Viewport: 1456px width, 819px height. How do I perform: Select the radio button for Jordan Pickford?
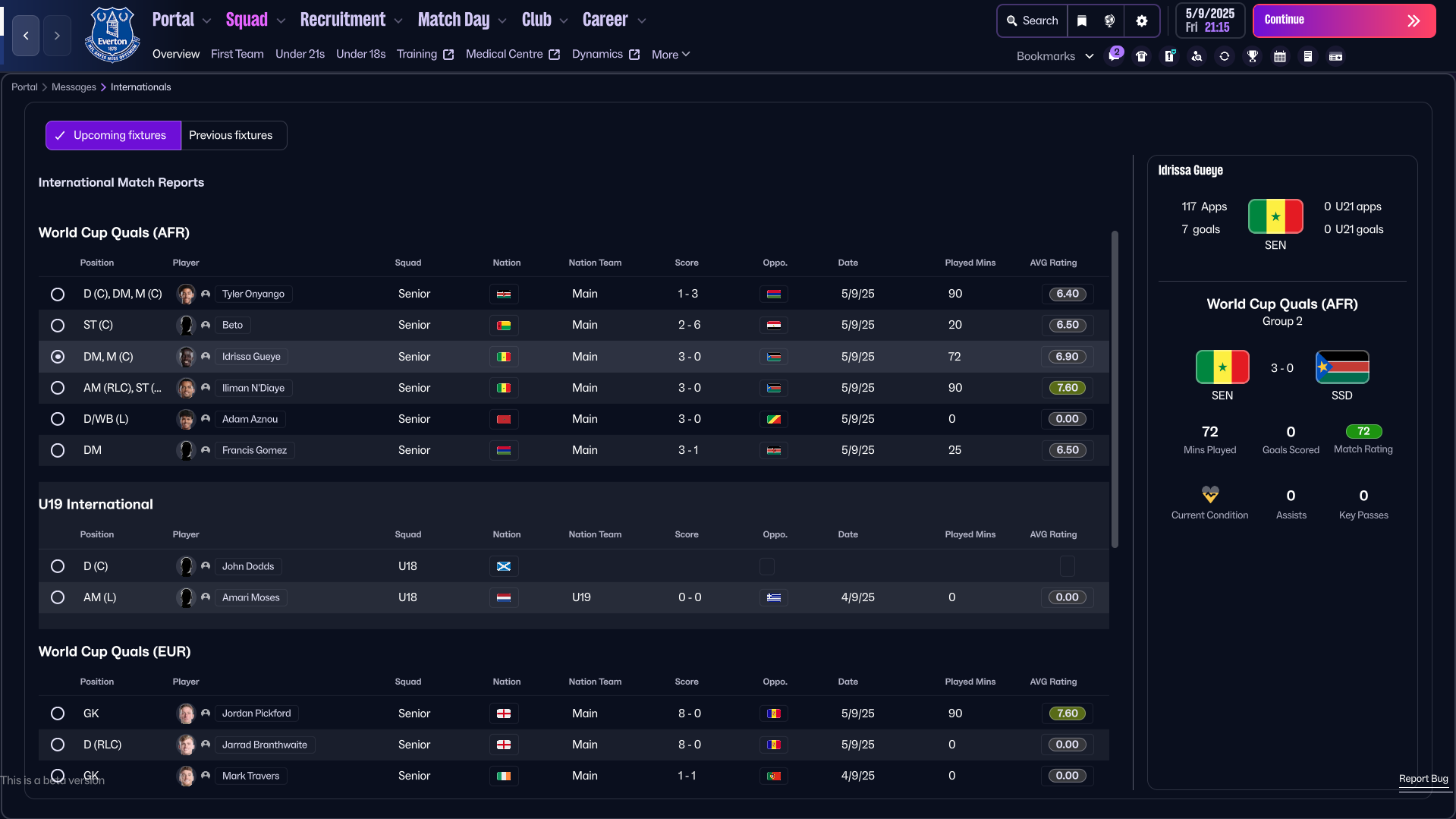click(58, 713)
